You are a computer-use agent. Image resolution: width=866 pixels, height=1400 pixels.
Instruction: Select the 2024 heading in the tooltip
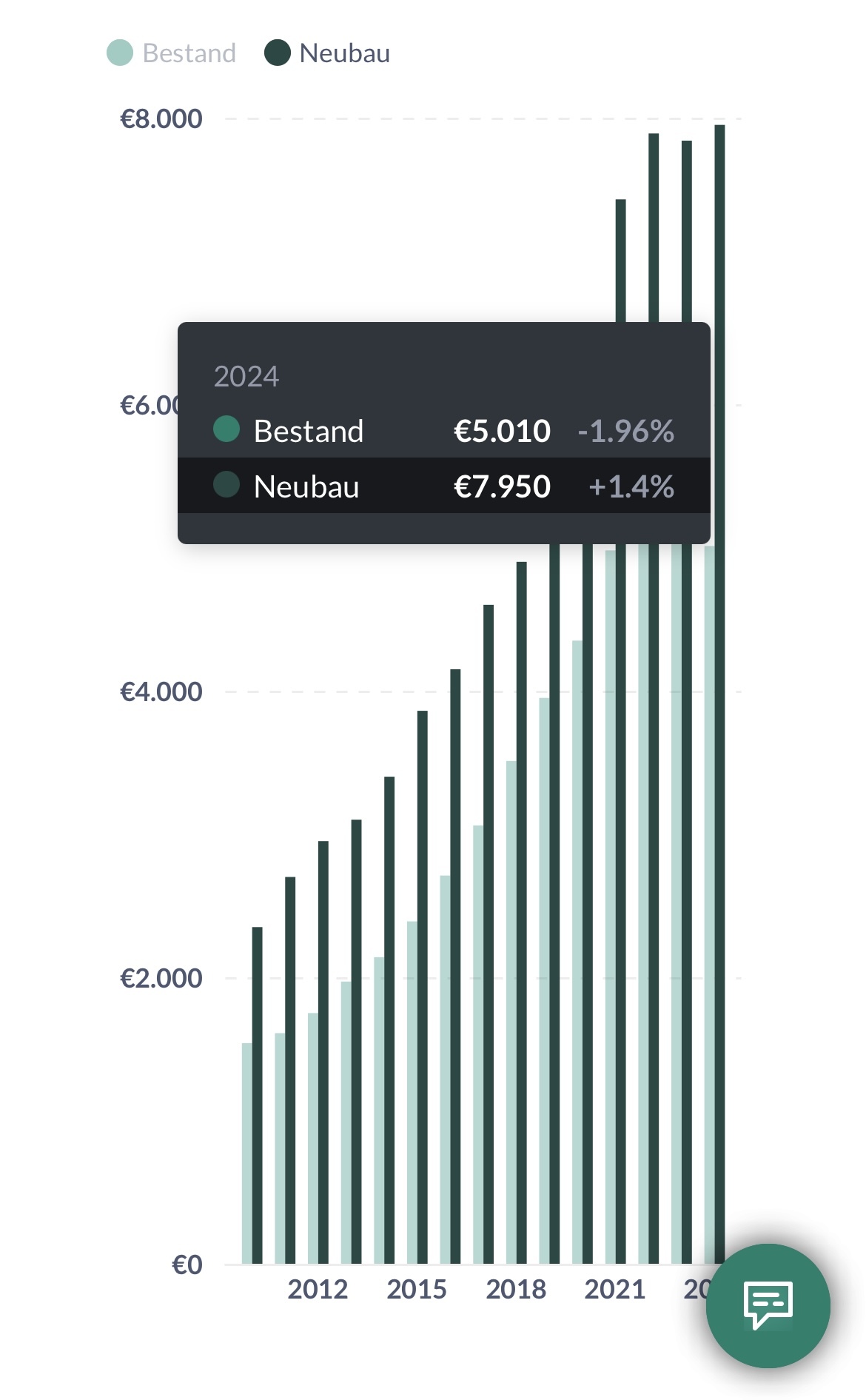pos(246,377)
